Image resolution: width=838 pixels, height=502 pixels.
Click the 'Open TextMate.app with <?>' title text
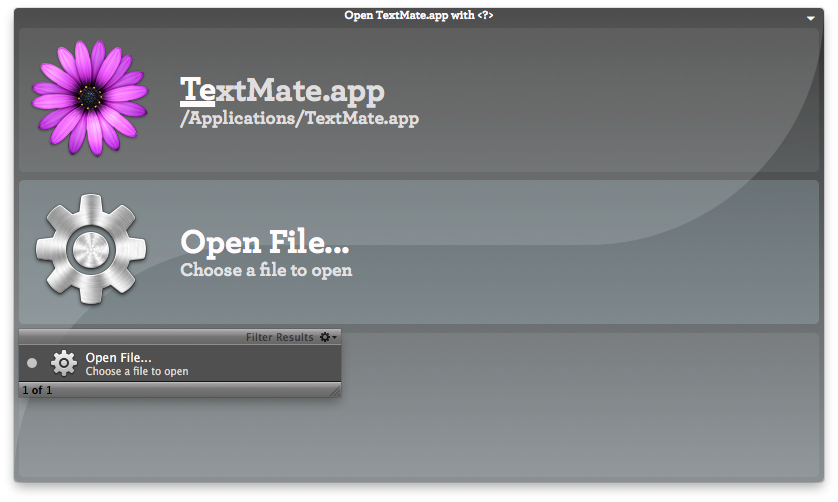(418, 15)
